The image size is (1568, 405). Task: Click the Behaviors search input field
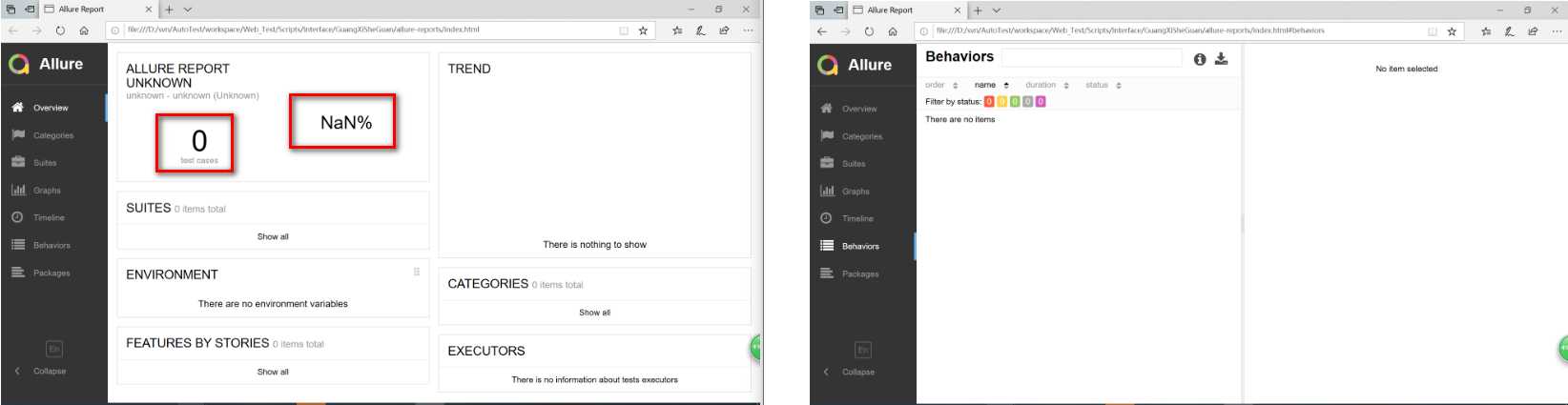tap(1092, 57)
